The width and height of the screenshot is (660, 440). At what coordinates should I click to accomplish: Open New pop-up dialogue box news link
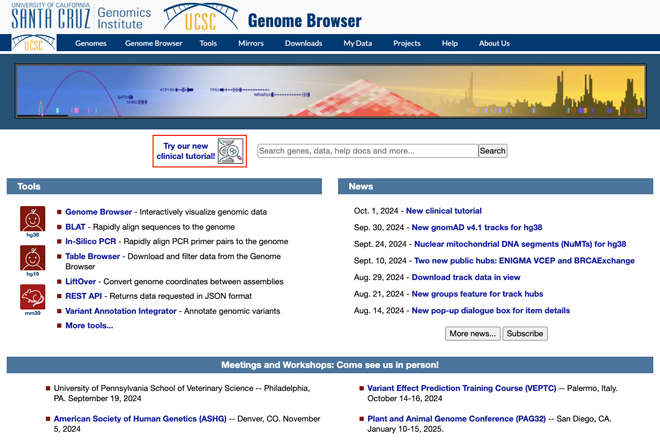(491, 310)
